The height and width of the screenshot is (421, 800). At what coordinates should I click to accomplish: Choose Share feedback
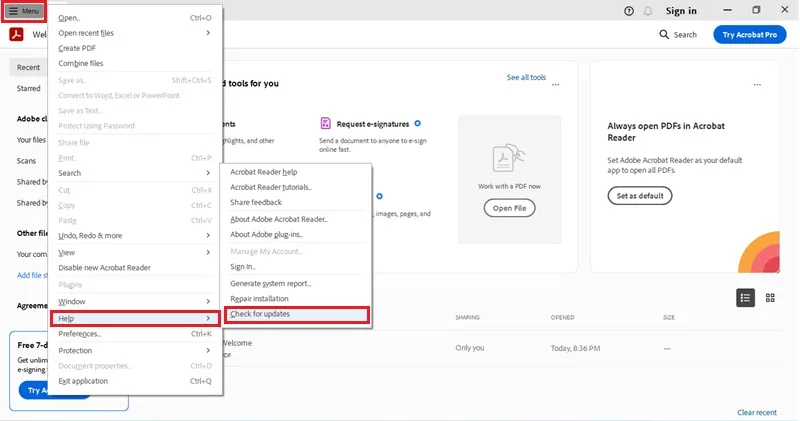(296, 202)
